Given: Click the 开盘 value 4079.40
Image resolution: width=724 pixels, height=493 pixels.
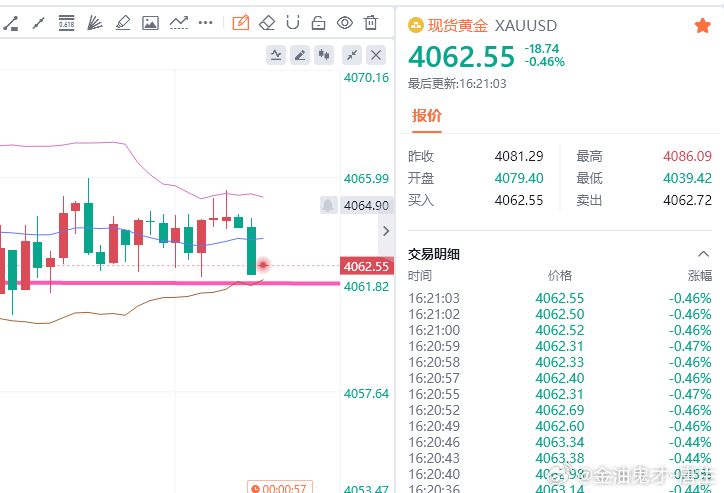Looking at the screenshot, I should [519, 178].
